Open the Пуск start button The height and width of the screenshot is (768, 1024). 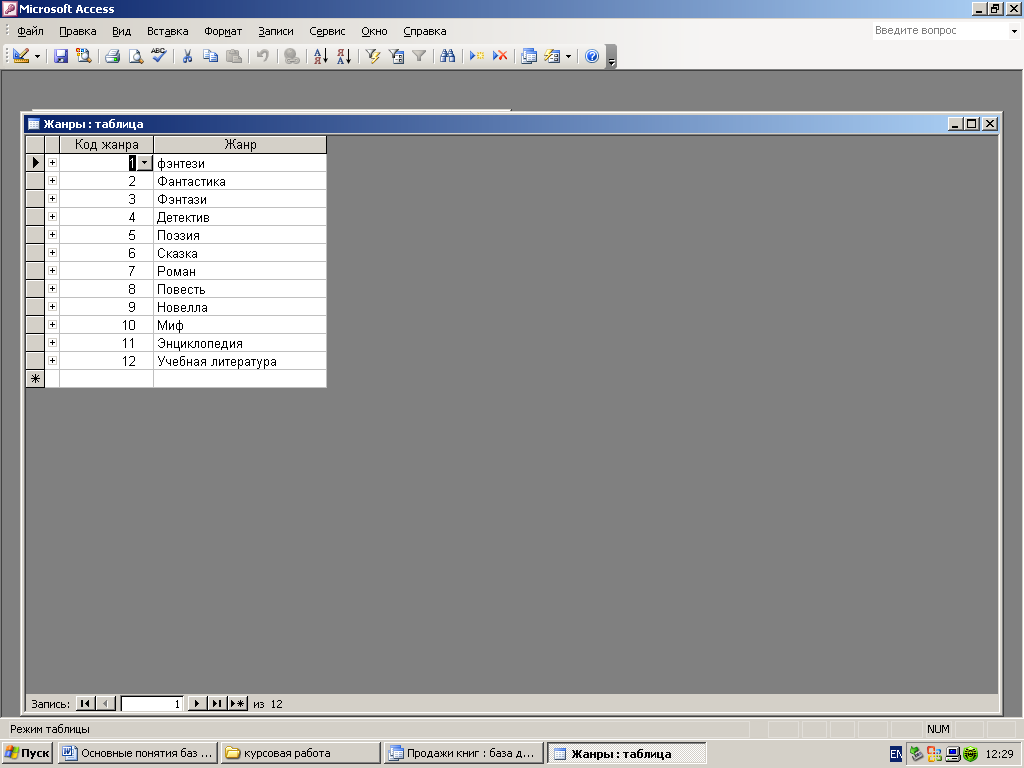(x=27, y=753)
